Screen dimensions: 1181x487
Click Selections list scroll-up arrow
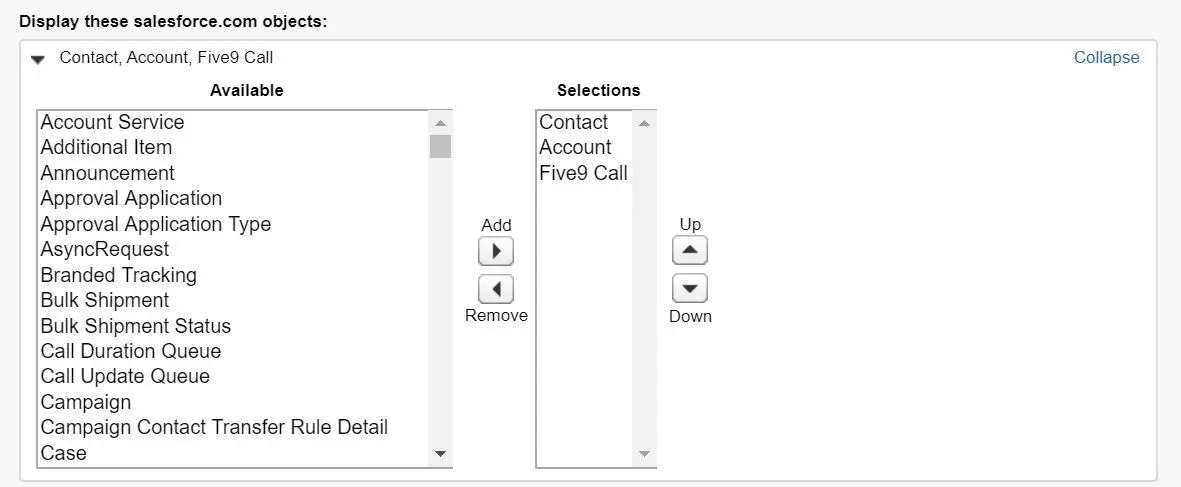pyautogui.click(x=644, y=122)
